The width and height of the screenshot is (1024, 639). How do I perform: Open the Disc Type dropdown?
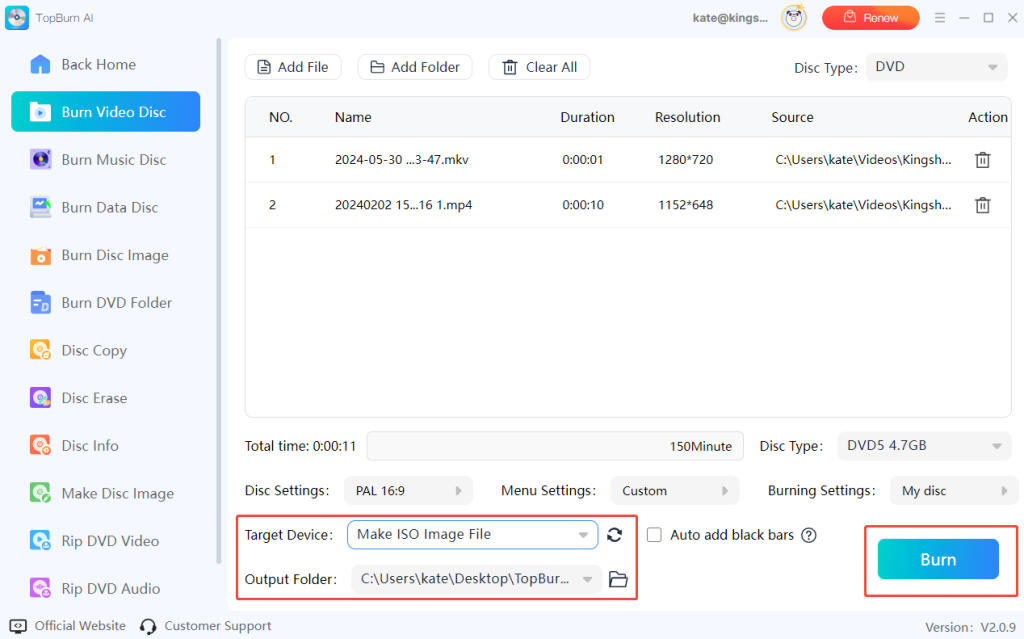(935, 66)
